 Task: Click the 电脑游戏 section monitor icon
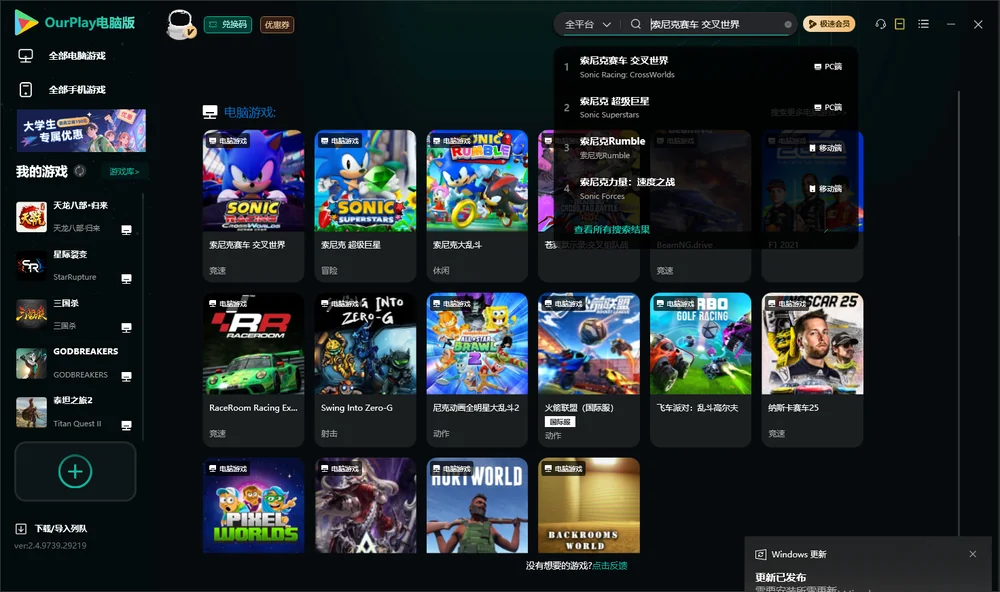[210, 112]
